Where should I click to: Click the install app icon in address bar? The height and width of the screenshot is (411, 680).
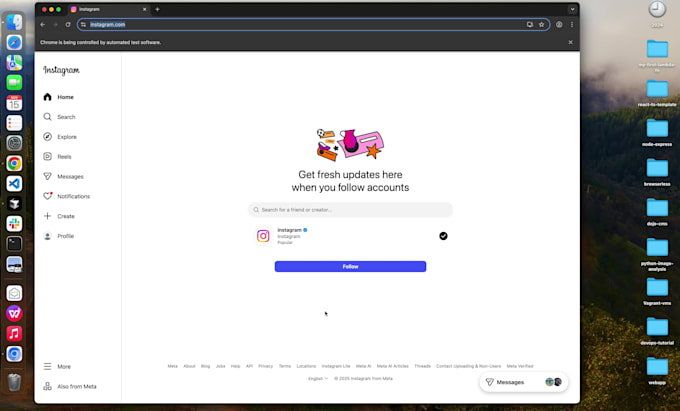click(530, 25)
